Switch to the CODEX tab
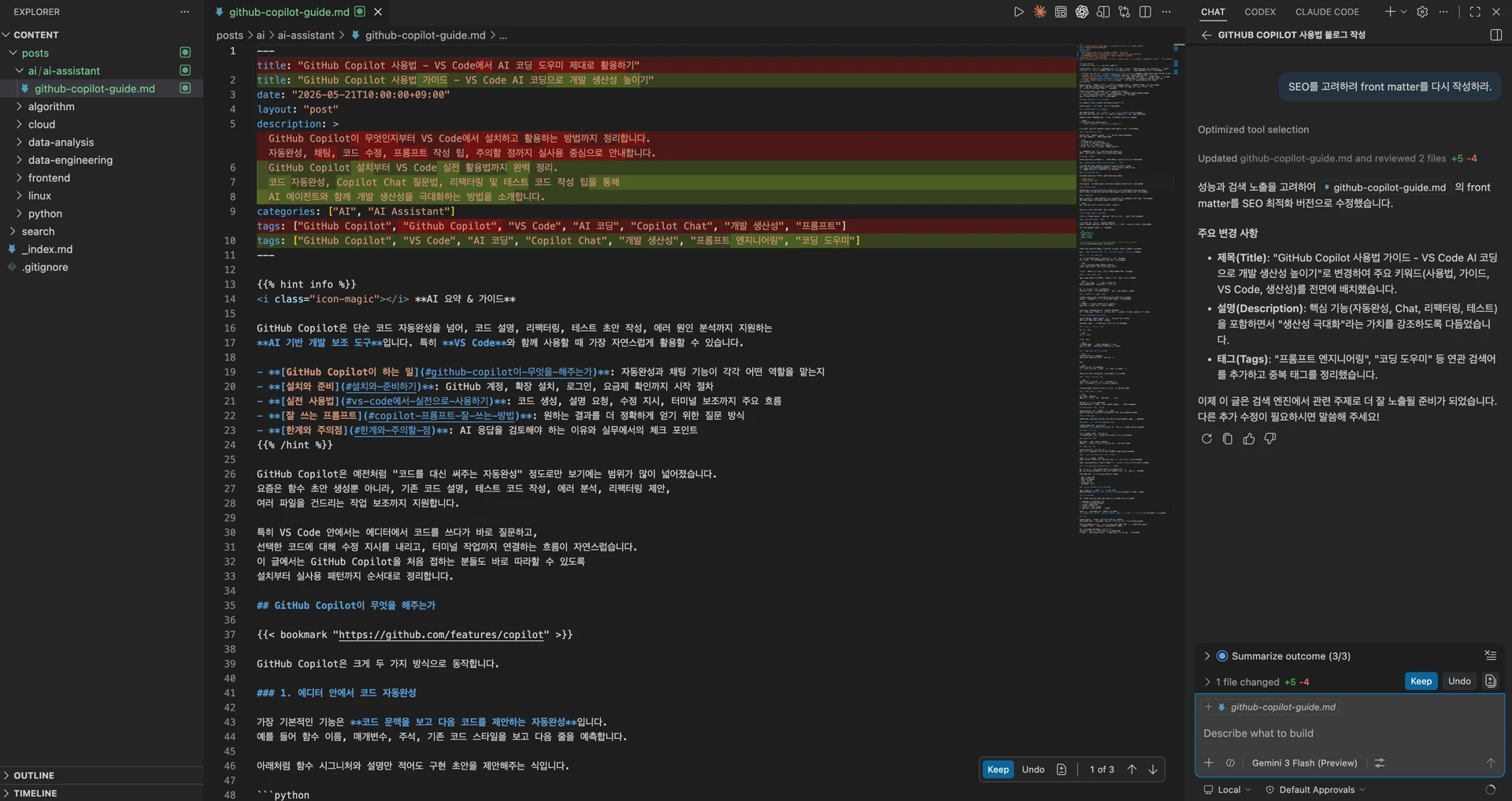The height and width of the screenshot is (801, 1512). (1260, 12)
